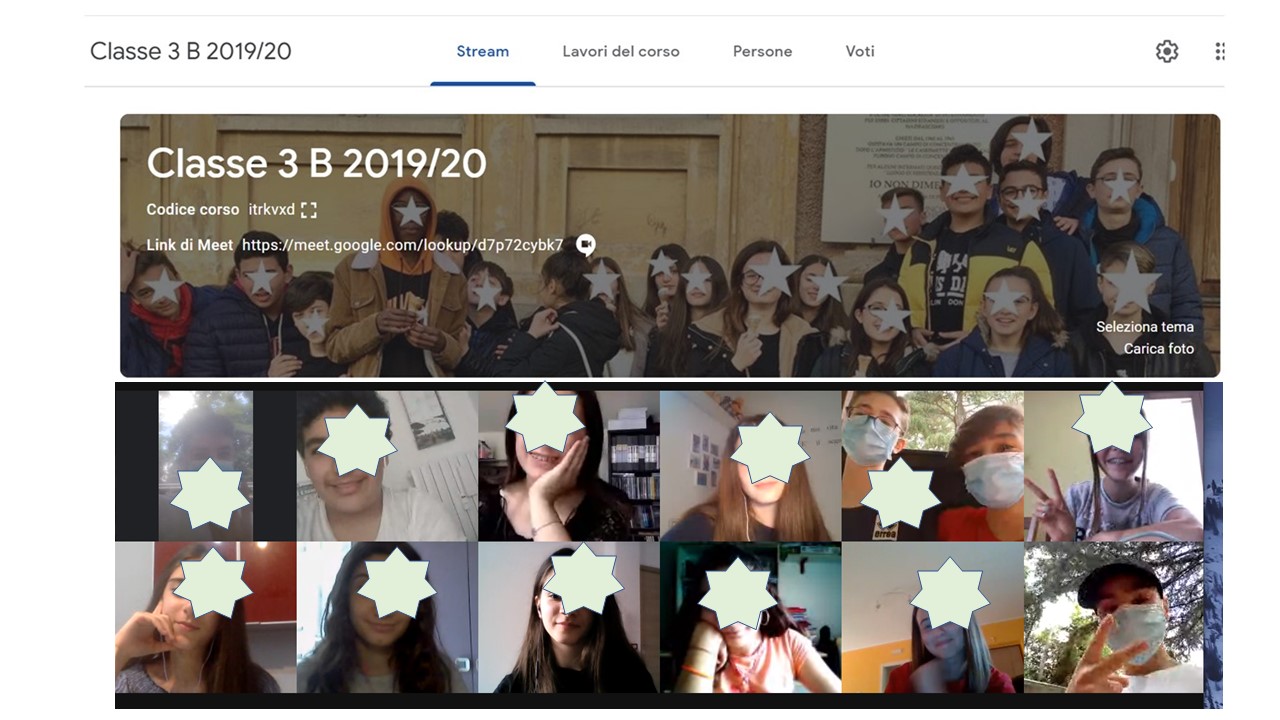The height and width of the screenshot is (720, 1280).
Task: Click the Codice corso label
Action: [193, 210]
